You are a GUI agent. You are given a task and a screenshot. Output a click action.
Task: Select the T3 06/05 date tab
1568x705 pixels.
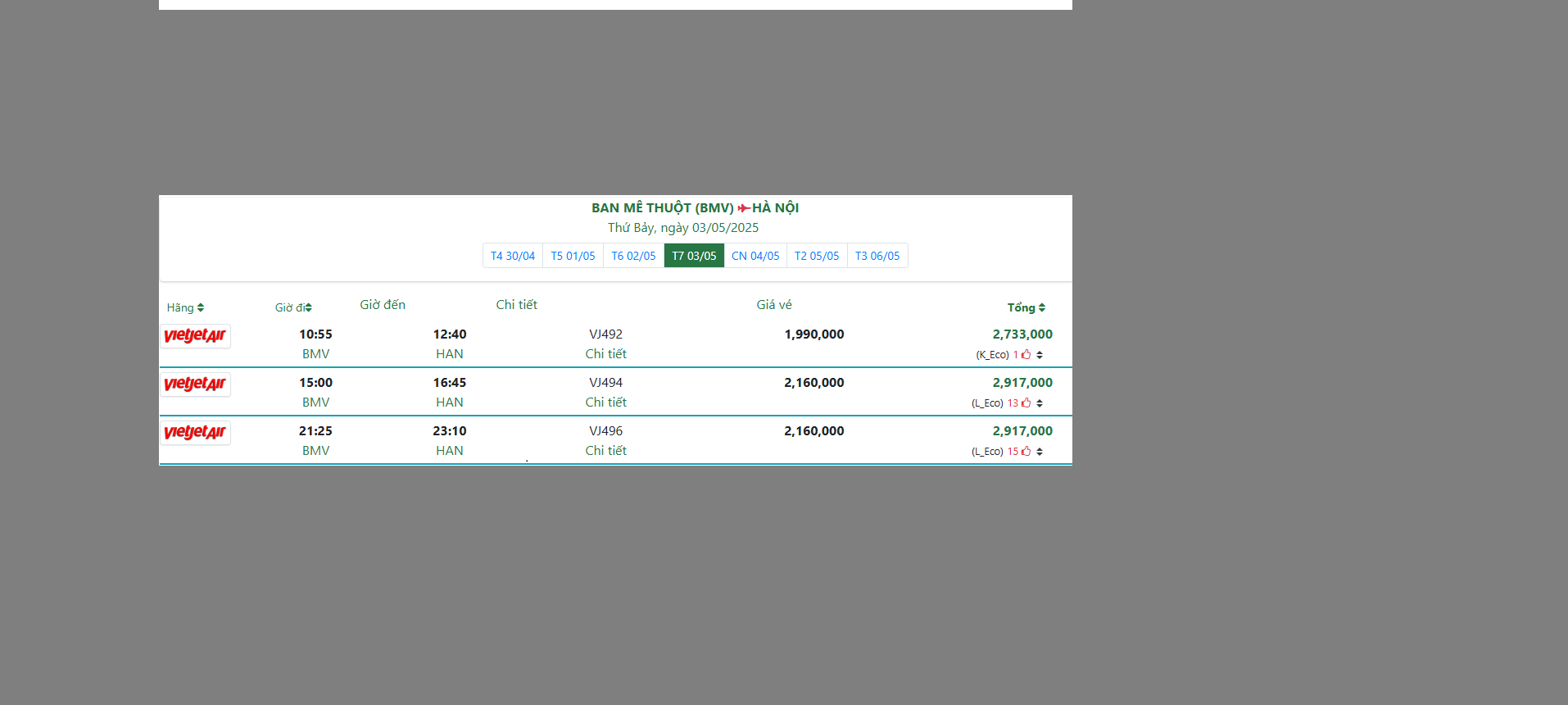(x=877, y=257)
